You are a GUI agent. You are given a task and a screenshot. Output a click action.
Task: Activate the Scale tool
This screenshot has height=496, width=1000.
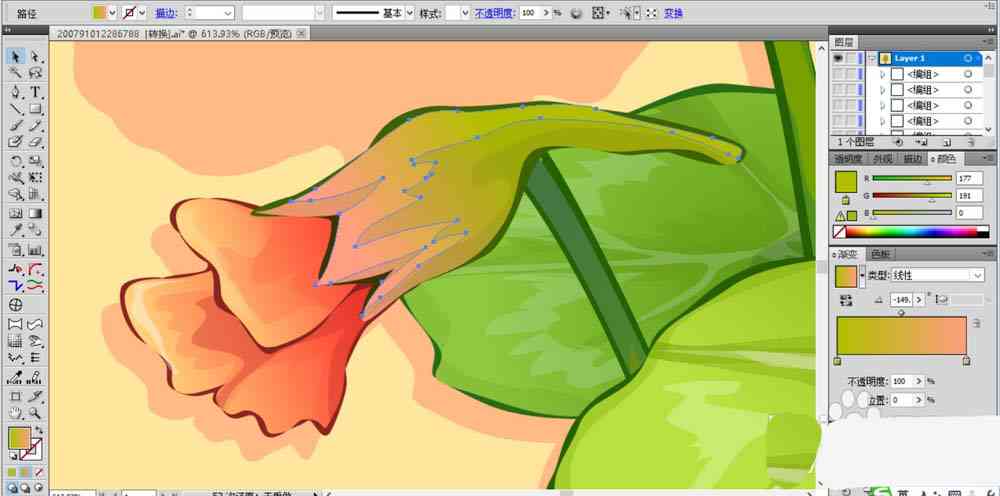pos(35,161)
